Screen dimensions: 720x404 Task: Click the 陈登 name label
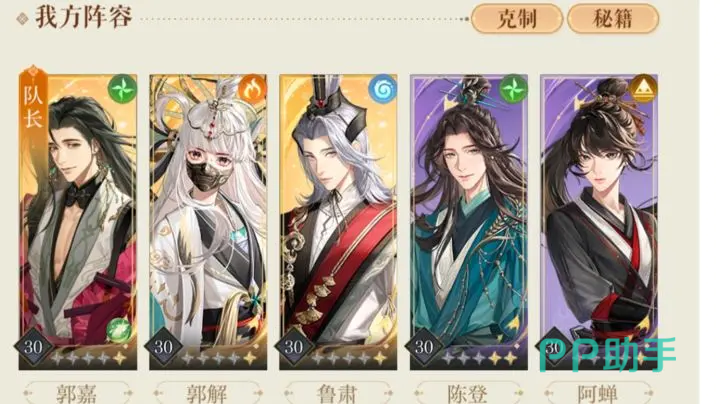click(x=467, y=393)
